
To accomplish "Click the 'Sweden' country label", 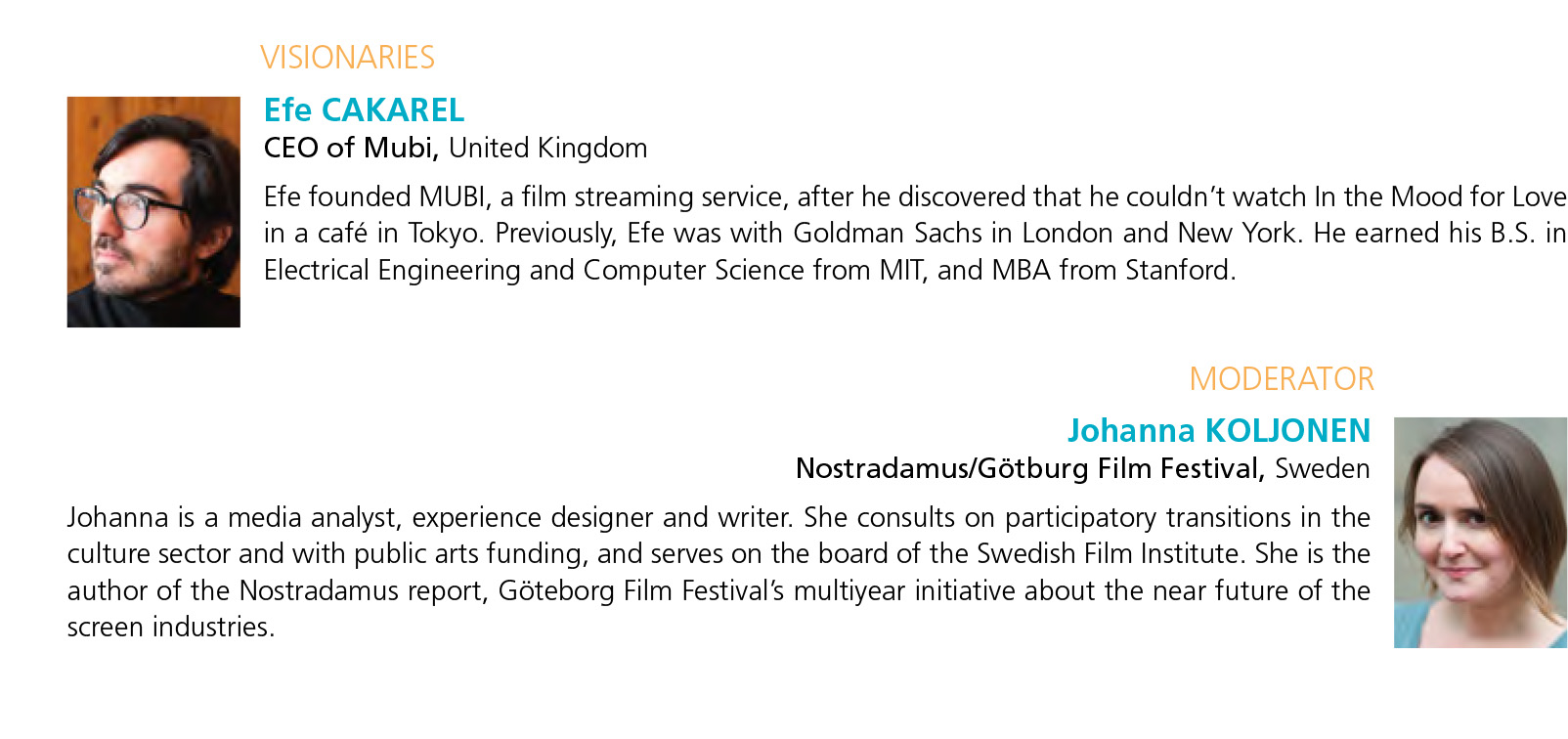I will coord(1323,468).
